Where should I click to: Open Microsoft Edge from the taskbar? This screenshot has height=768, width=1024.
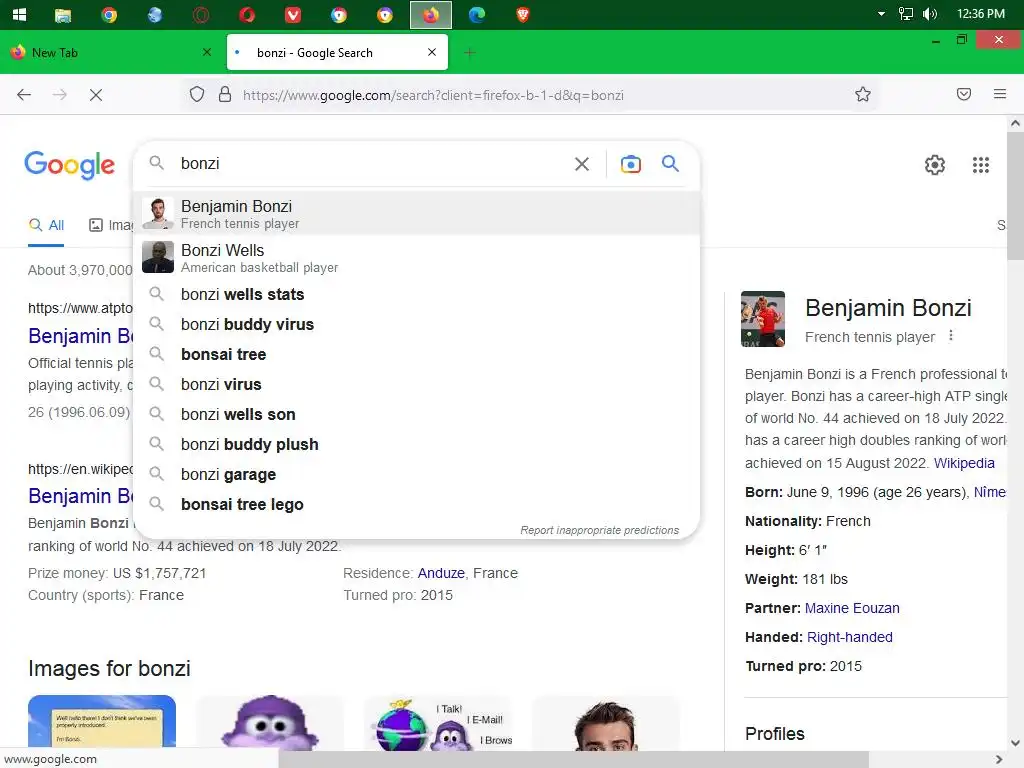477,15
